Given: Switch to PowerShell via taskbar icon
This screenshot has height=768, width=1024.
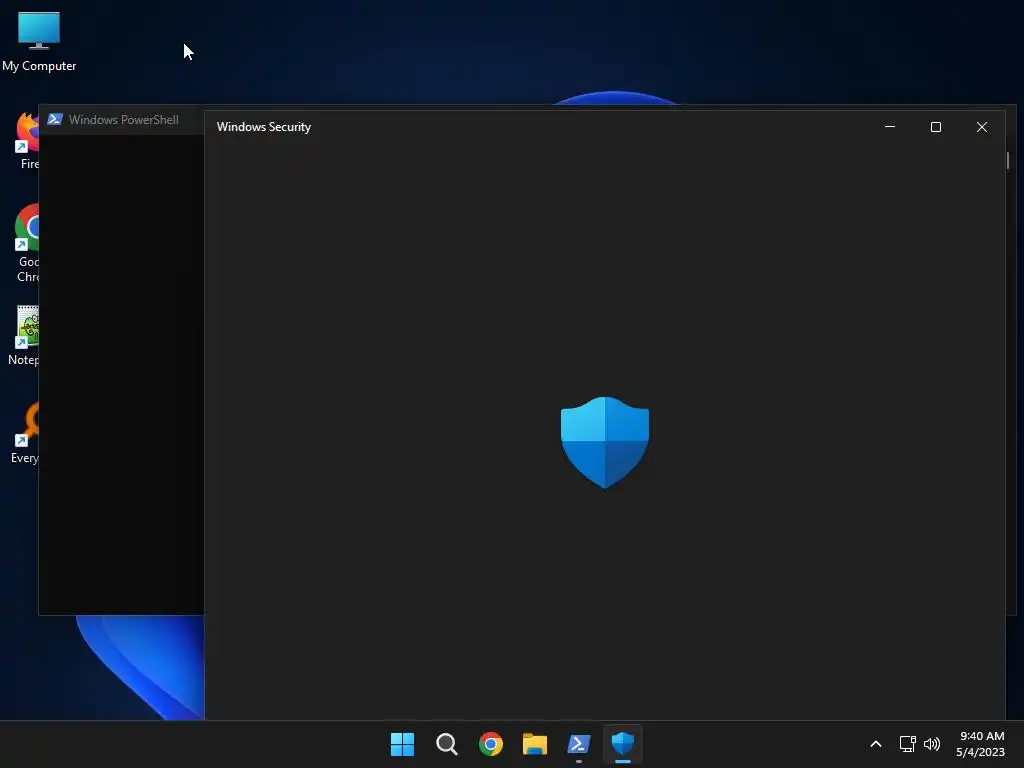Looking at the screenshot, I should tap(579, 744).
